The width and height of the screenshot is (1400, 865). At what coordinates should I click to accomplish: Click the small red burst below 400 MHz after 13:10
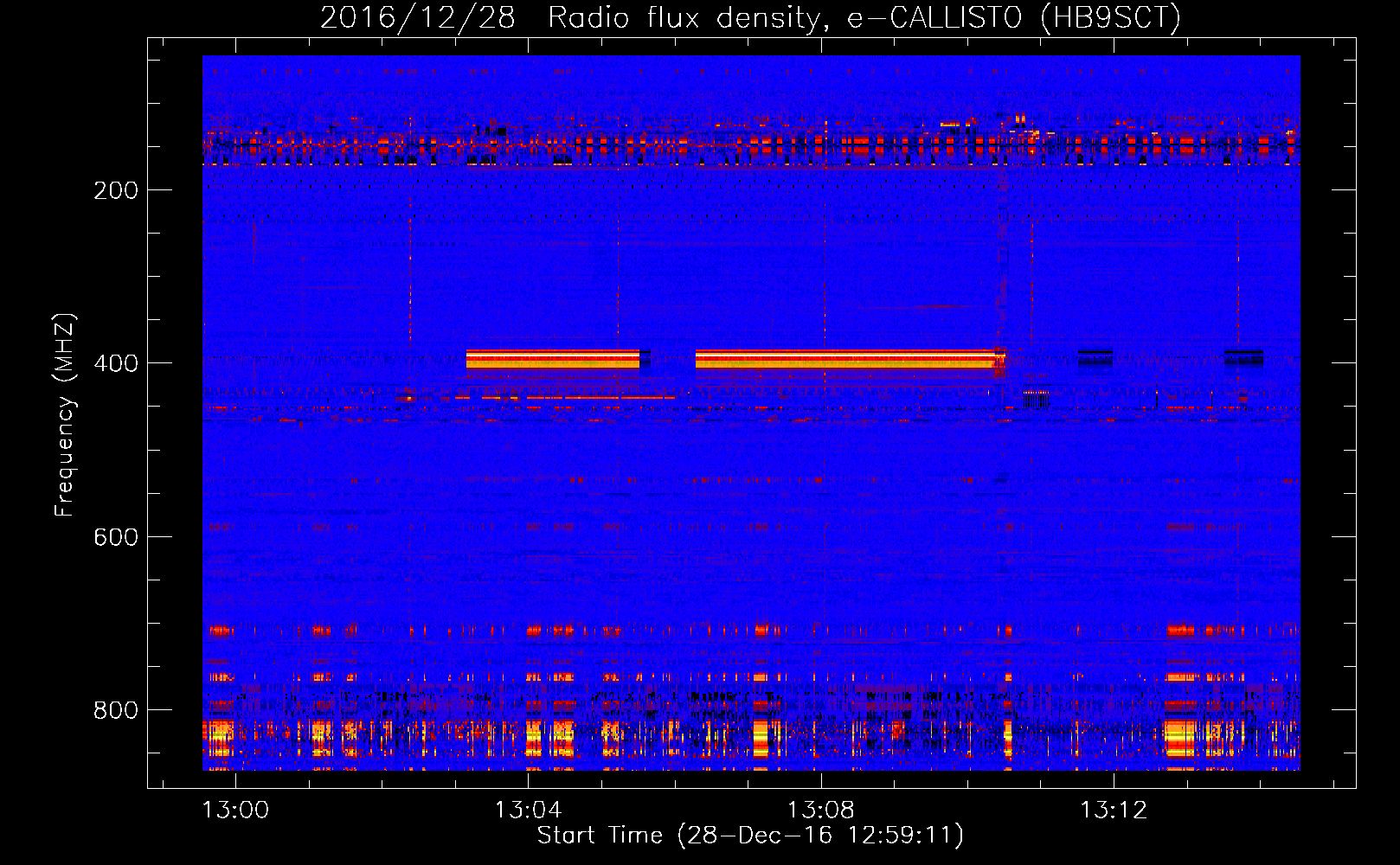click(x=1036, y=399)
